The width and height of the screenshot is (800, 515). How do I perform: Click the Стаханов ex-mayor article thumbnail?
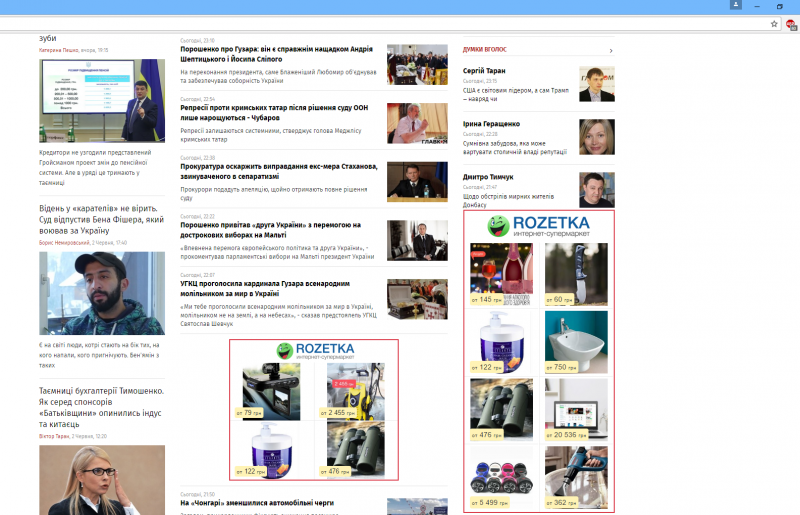pos(417,182)
